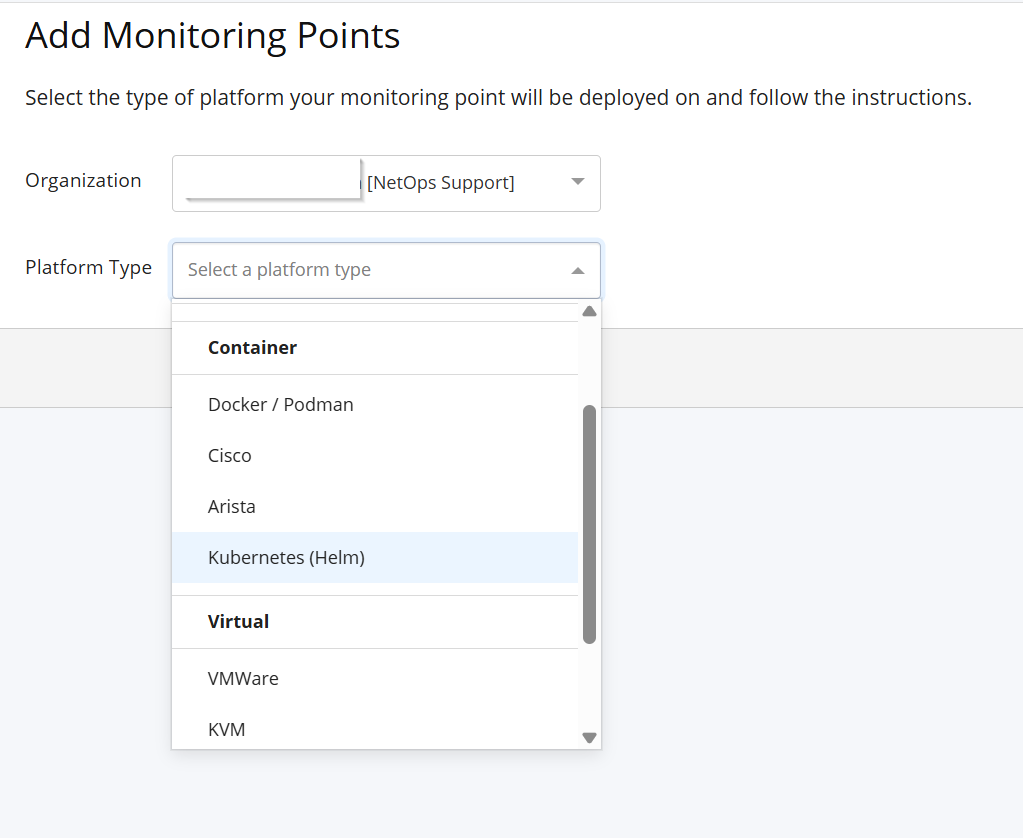Click the Organization field label
The width and height of the screenshot is (1023, 838).
coord(83,181)
